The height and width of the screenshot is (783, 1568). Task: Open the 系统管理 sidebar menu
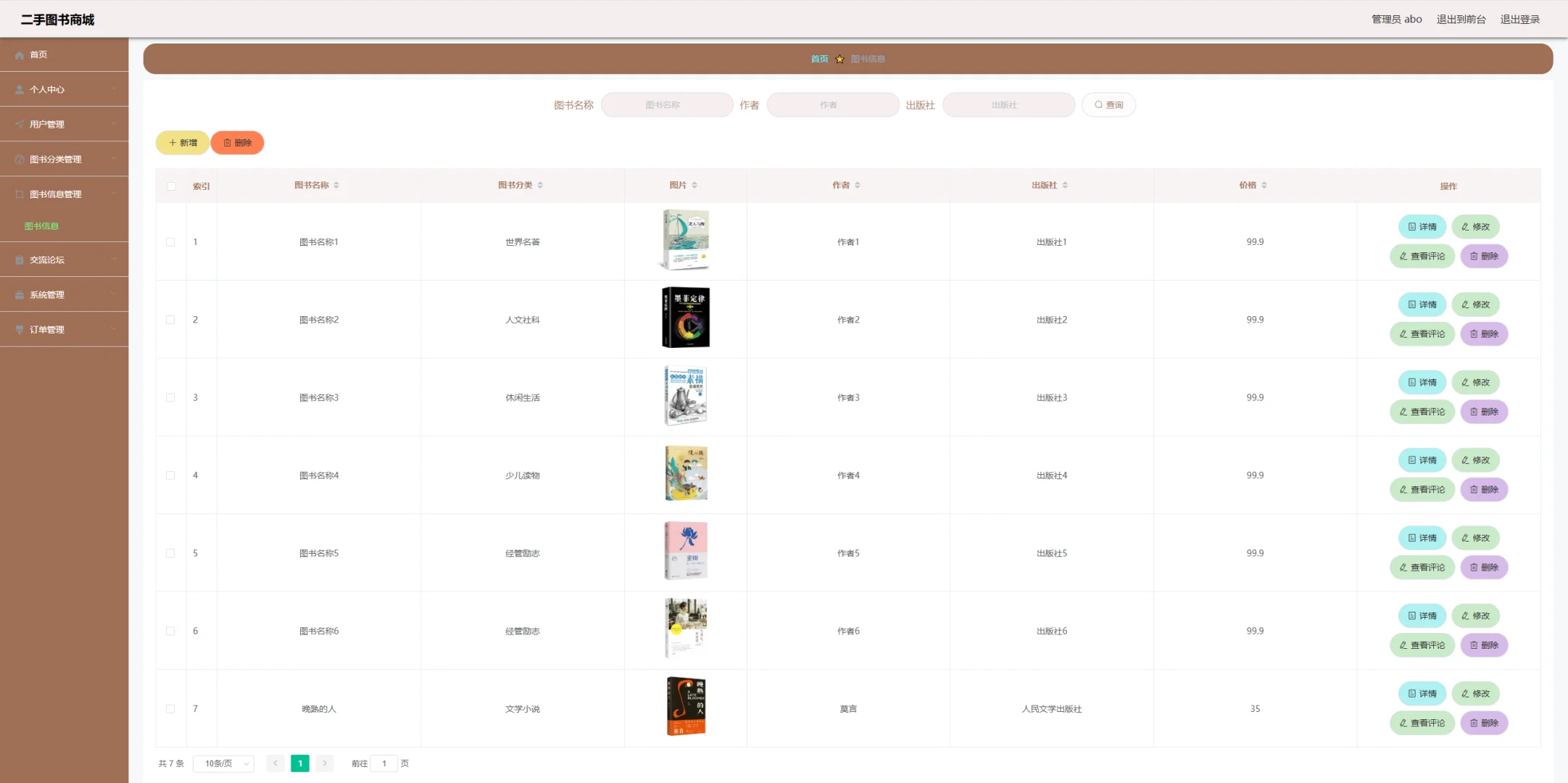64,295
